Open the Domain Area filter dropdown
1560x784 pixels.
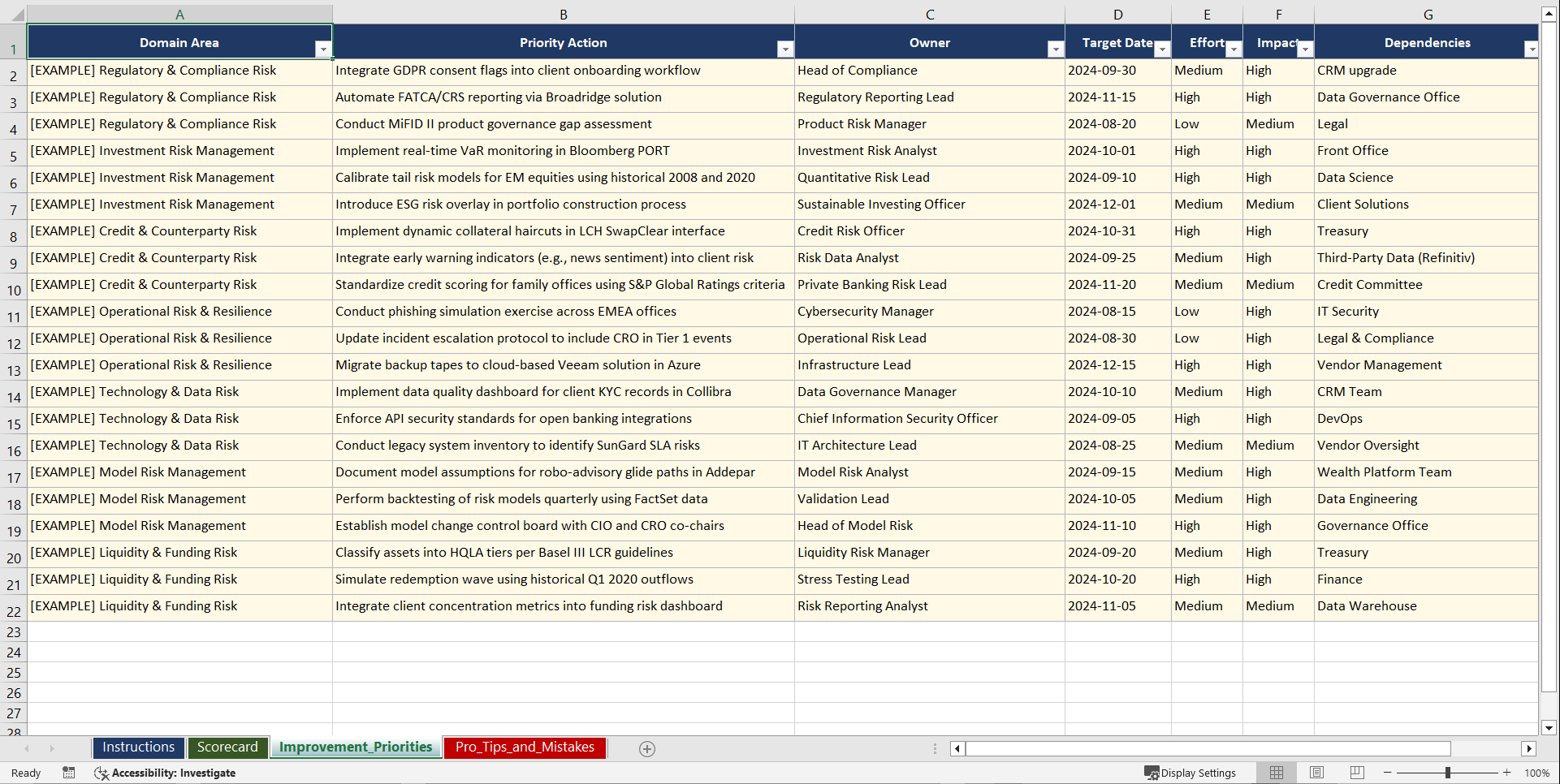[324, 49]
